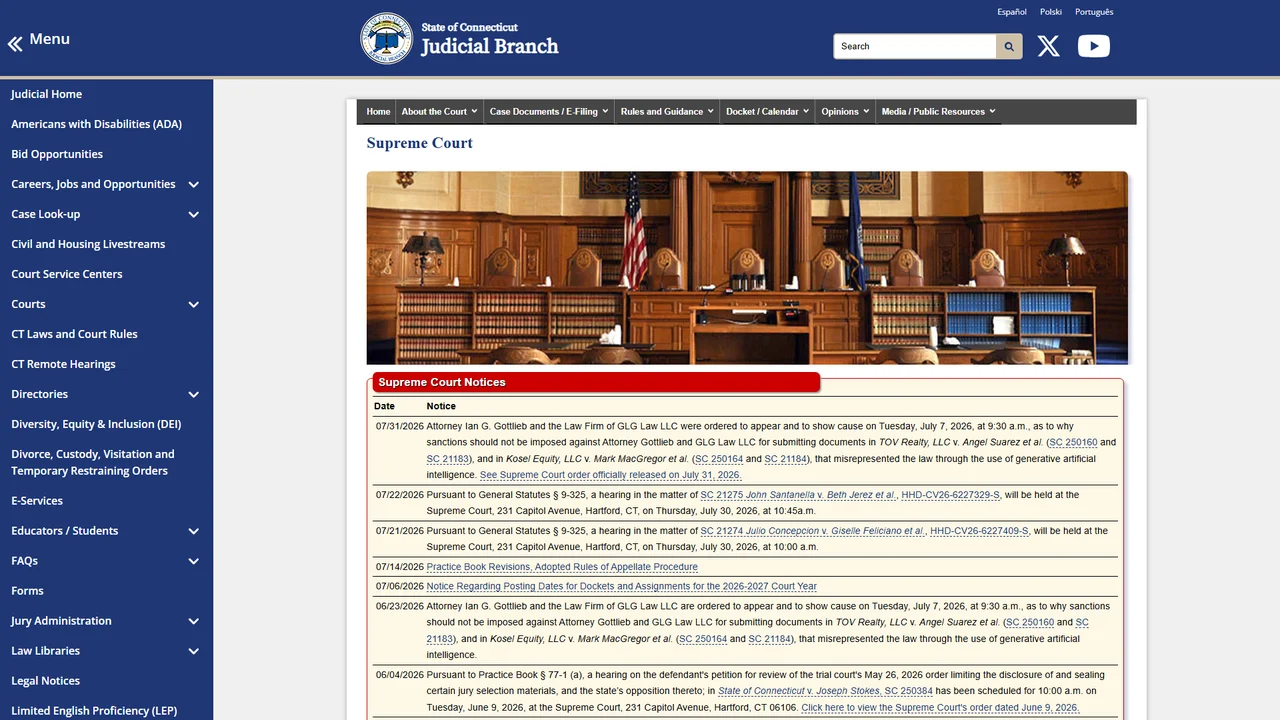
Task: Open CT Remote Hearings link
Action: [x=63, y=364]
